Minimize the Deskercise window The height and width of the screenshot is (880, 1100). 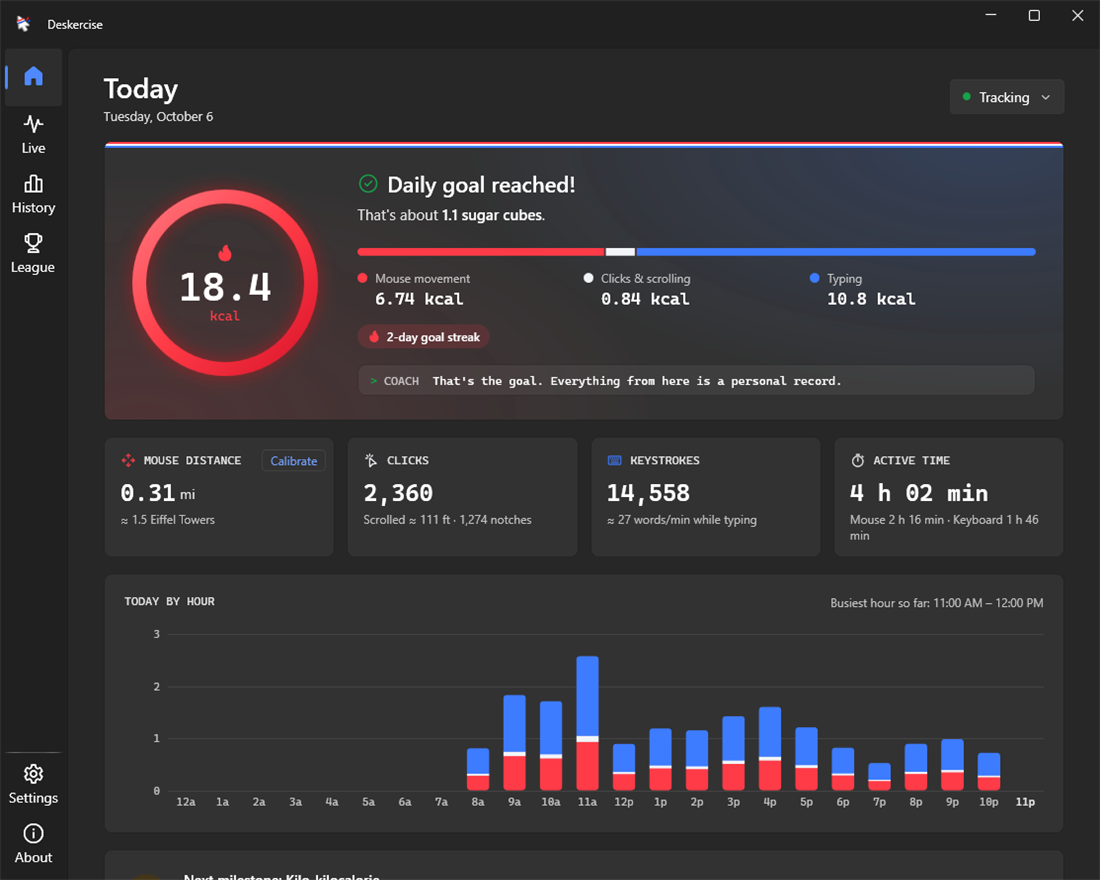point(991,15)
